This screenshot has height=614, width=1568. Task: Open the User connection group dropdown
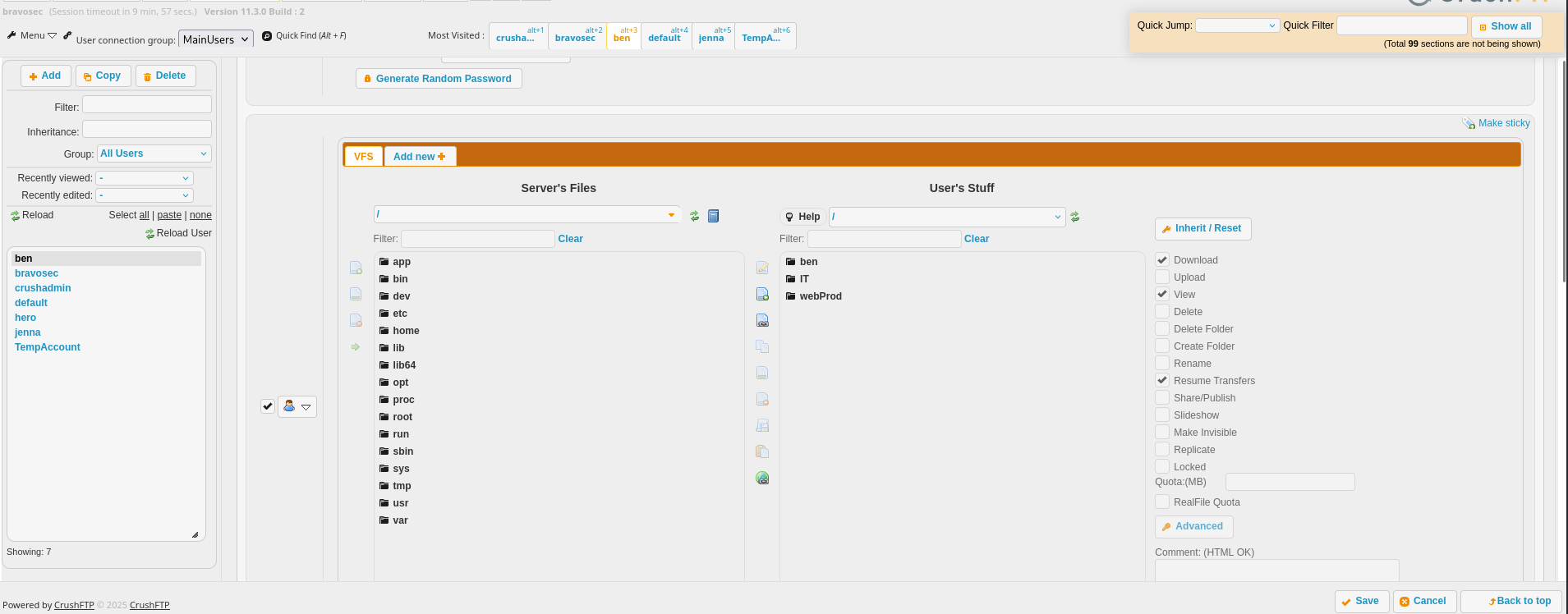click(x=216, y=39)
